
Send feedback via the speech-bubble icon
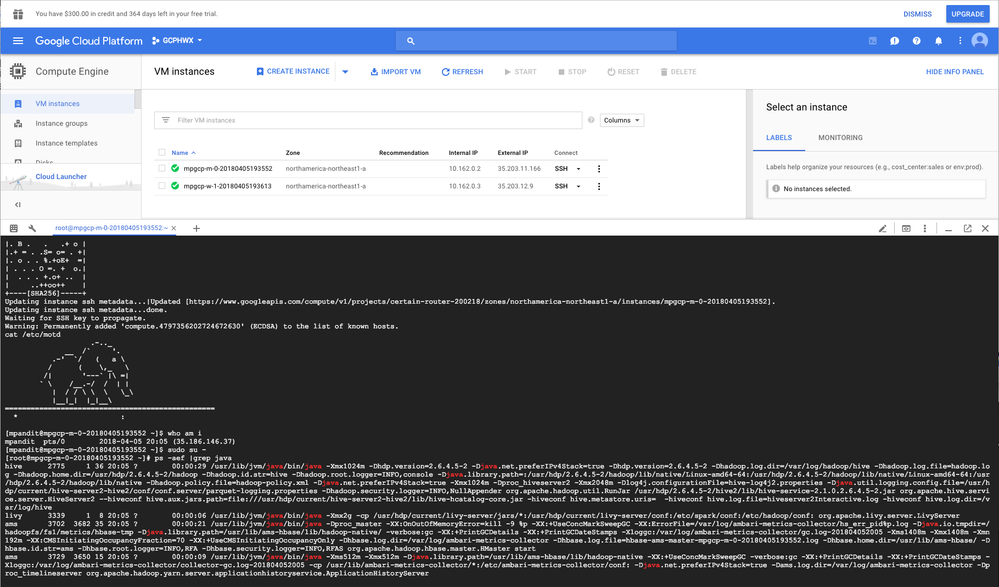coord(893,41)
